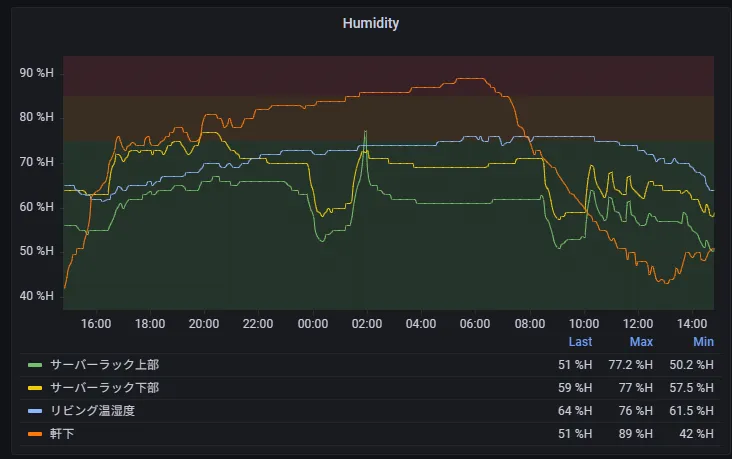Click the 16:00 tick on the time axis
The image size is (732, 459).
96,324
